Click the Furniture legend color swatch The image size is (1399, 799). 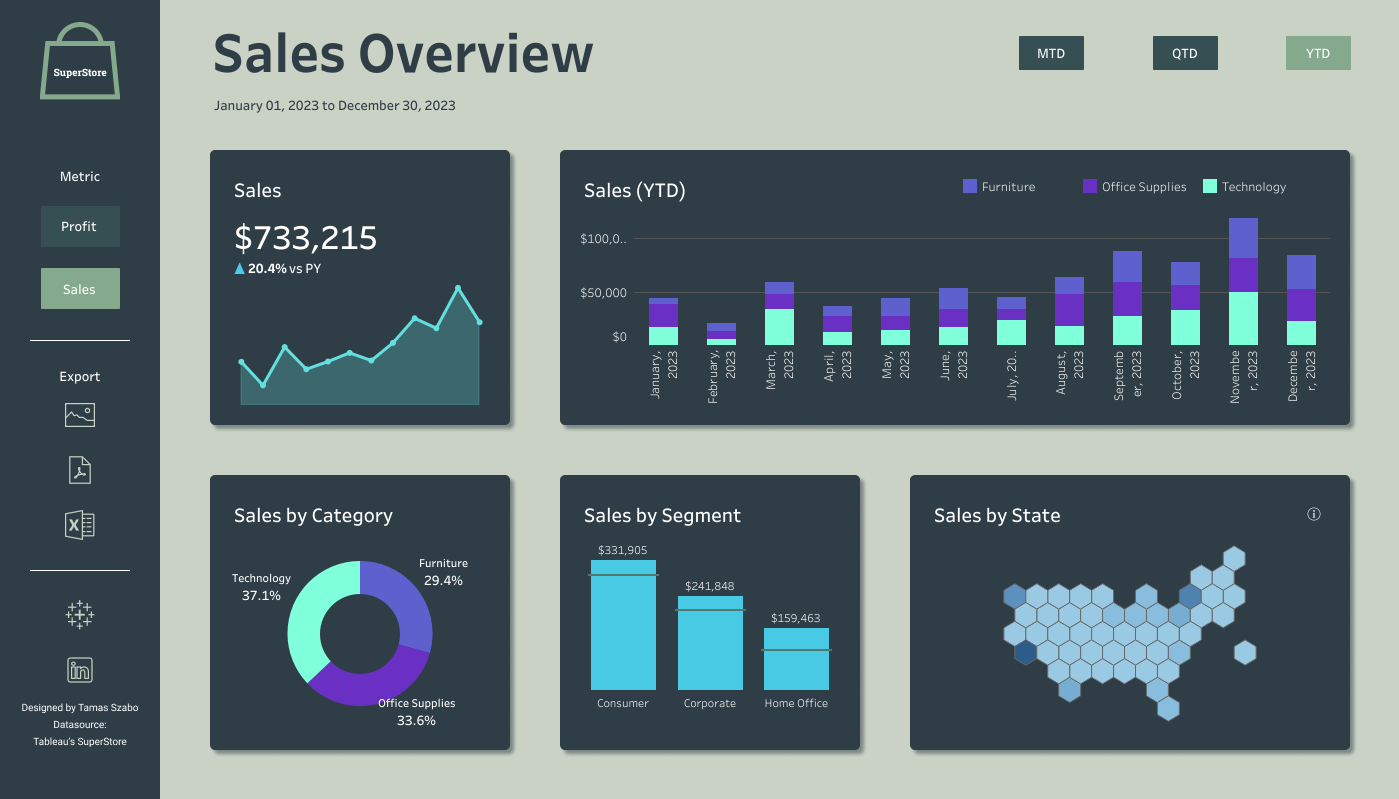pos(968,186)
